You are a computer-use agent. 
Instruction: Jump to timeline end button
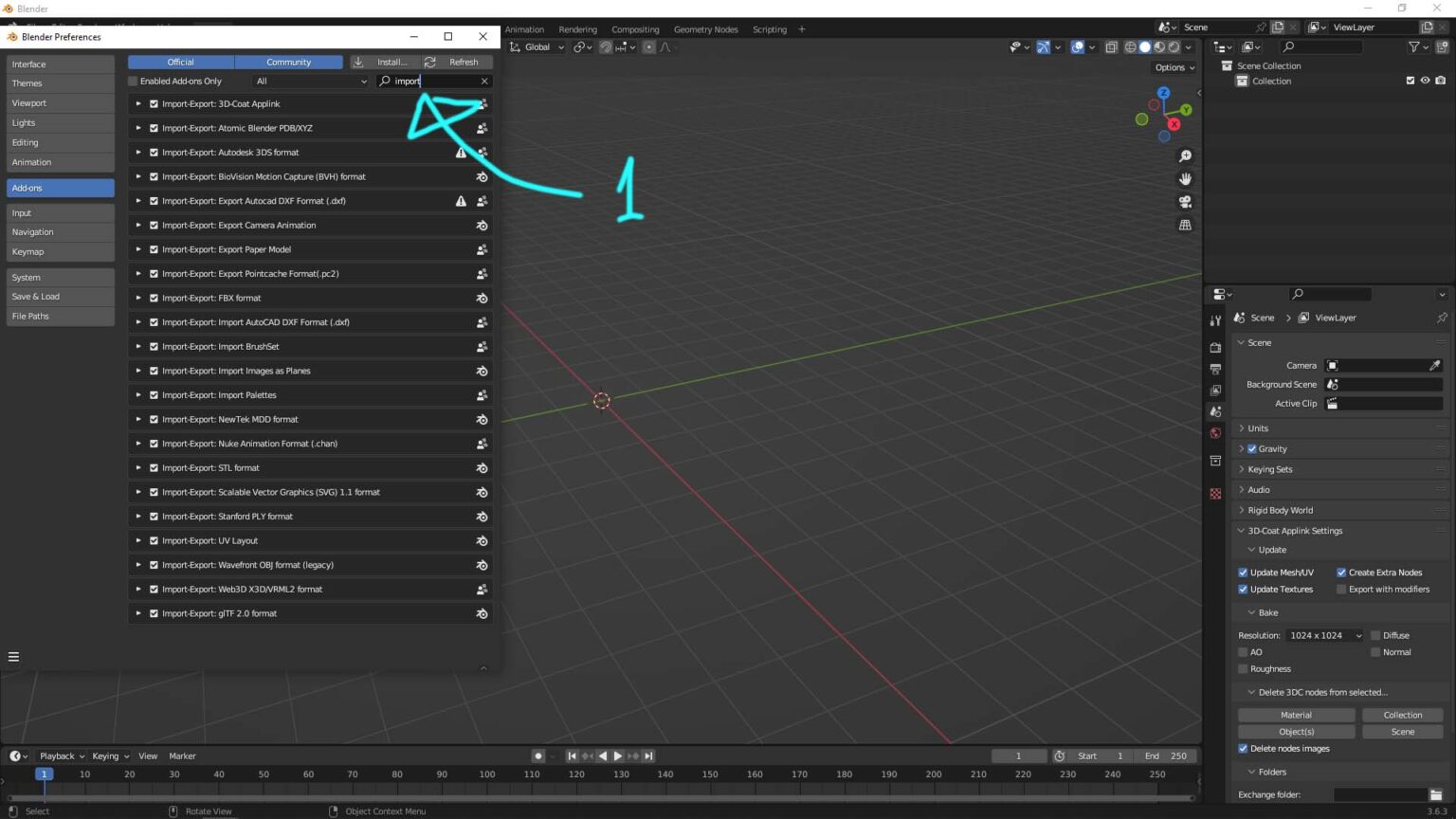click(x=648, y=755)
